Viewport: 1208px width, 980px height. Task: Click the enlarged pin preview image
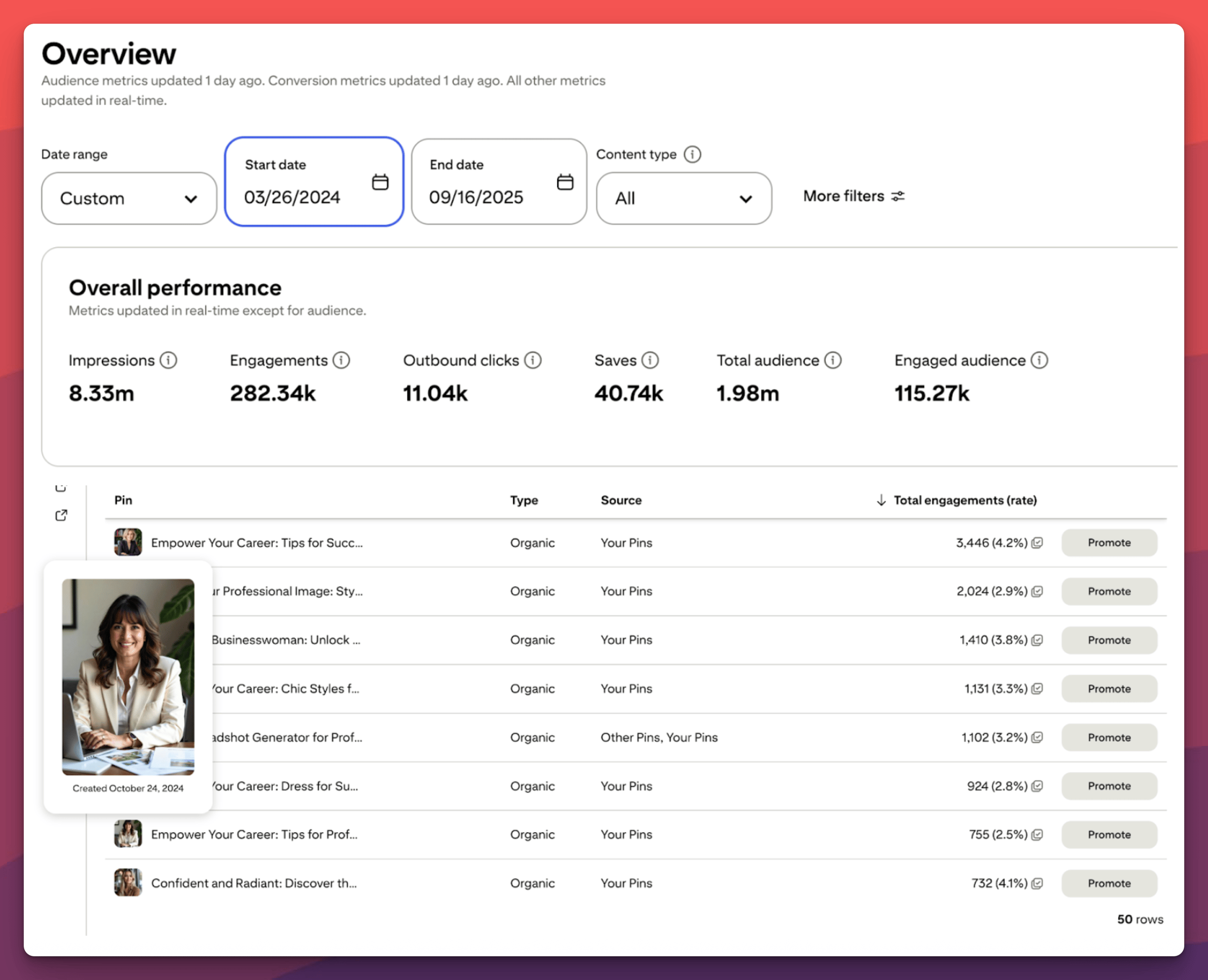(128, 676)
